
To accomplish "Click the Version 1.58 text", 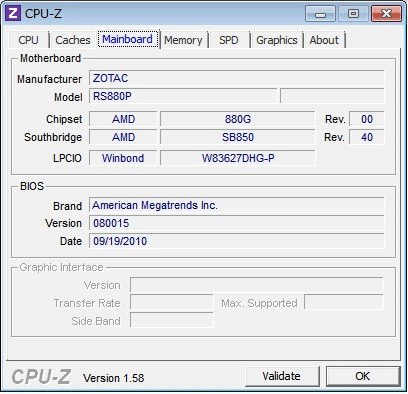I will click(114, 378).
